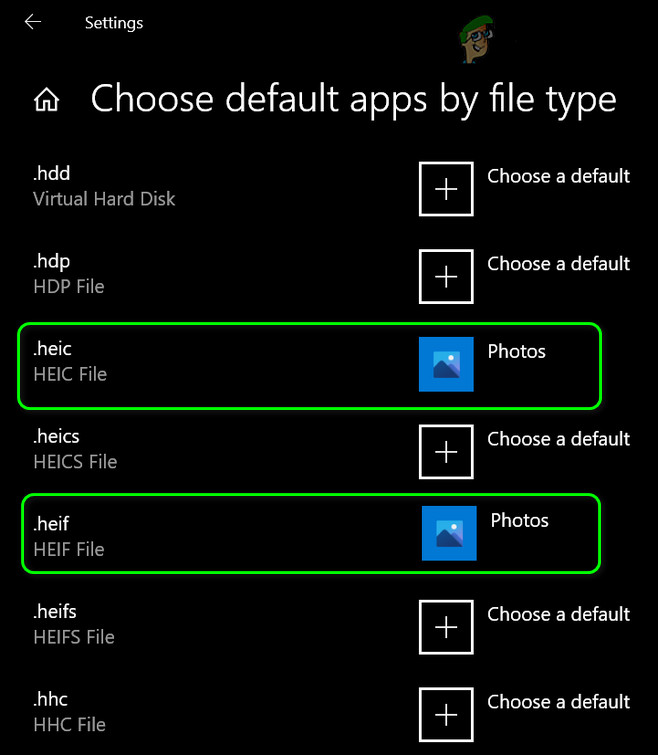Choose a default for HEICS File
This screenshot has height=755, width=658.
pos(558,439)
